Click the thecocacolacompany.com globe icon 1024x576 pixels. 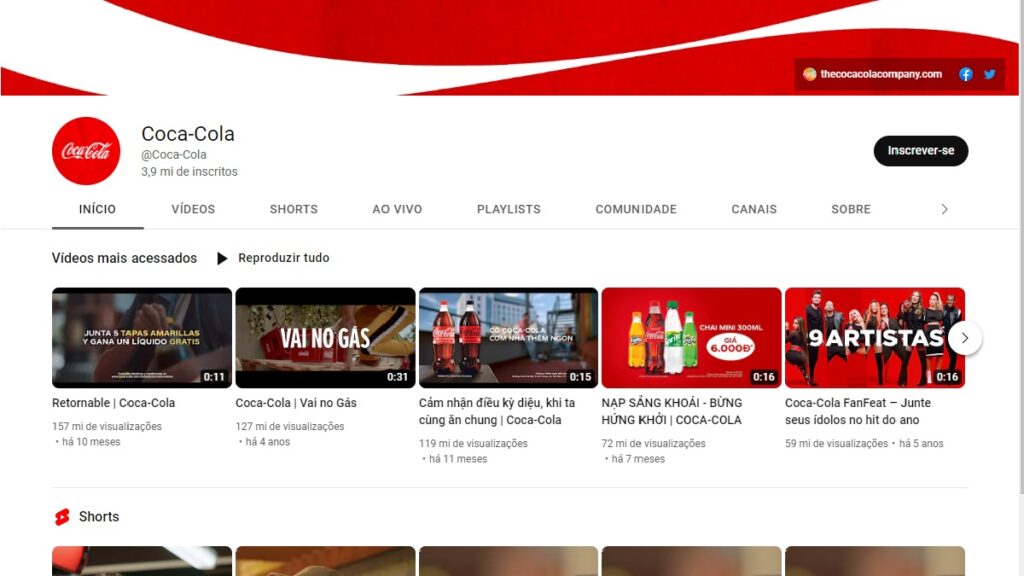pyautogui.click(x=809, y=74)
